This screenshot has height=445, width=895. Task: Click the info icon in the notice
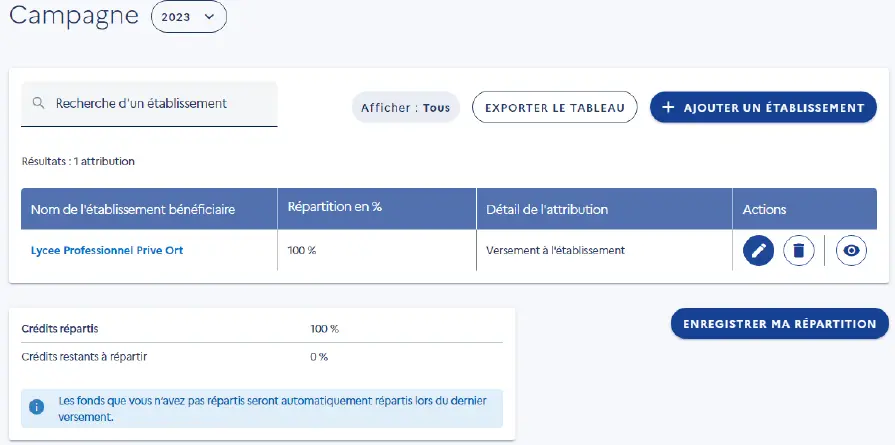[37, 407]
